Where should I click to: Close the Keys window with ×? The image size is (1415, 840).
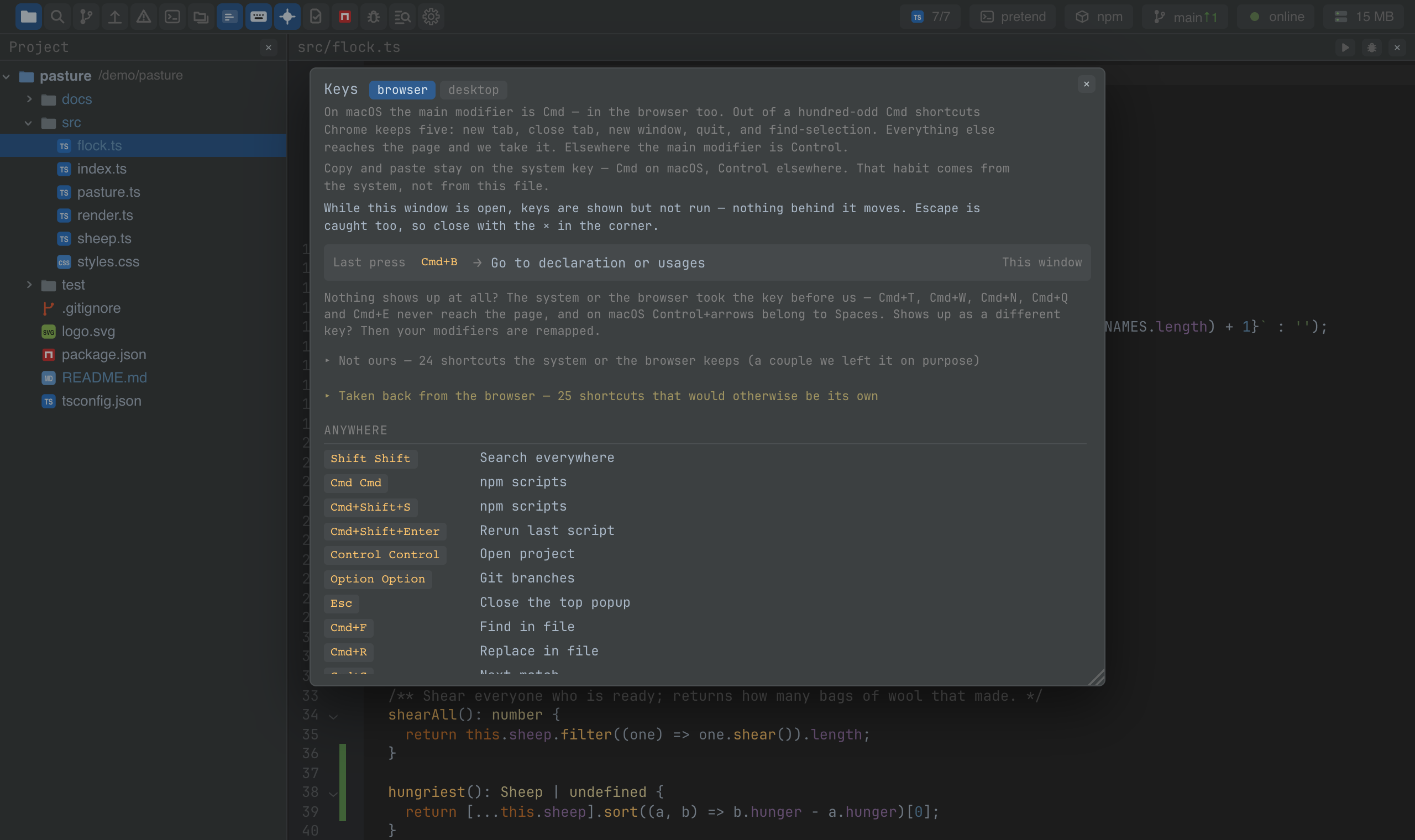[1086, 85]
